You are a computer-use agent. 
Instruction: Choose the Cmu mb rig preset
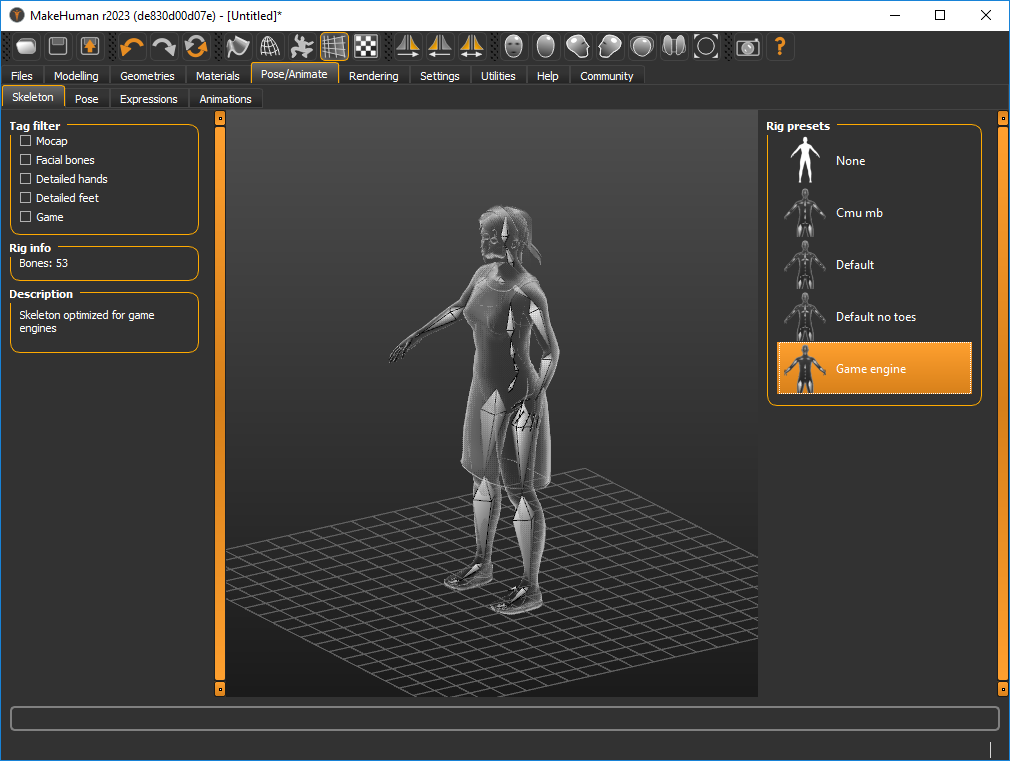point(874,213)
